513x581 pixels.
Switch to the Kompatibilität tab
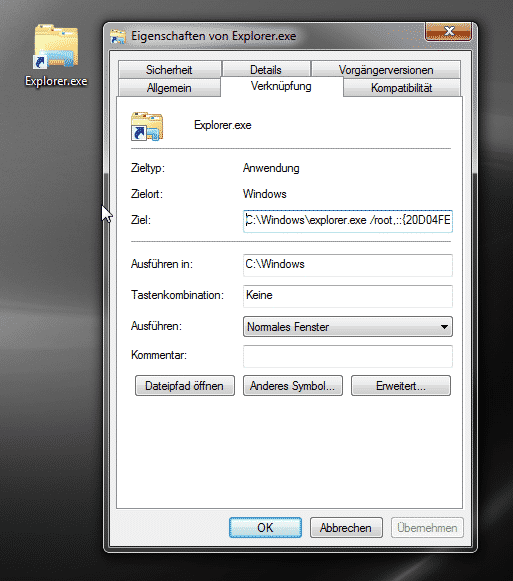[x=402, y=88]
